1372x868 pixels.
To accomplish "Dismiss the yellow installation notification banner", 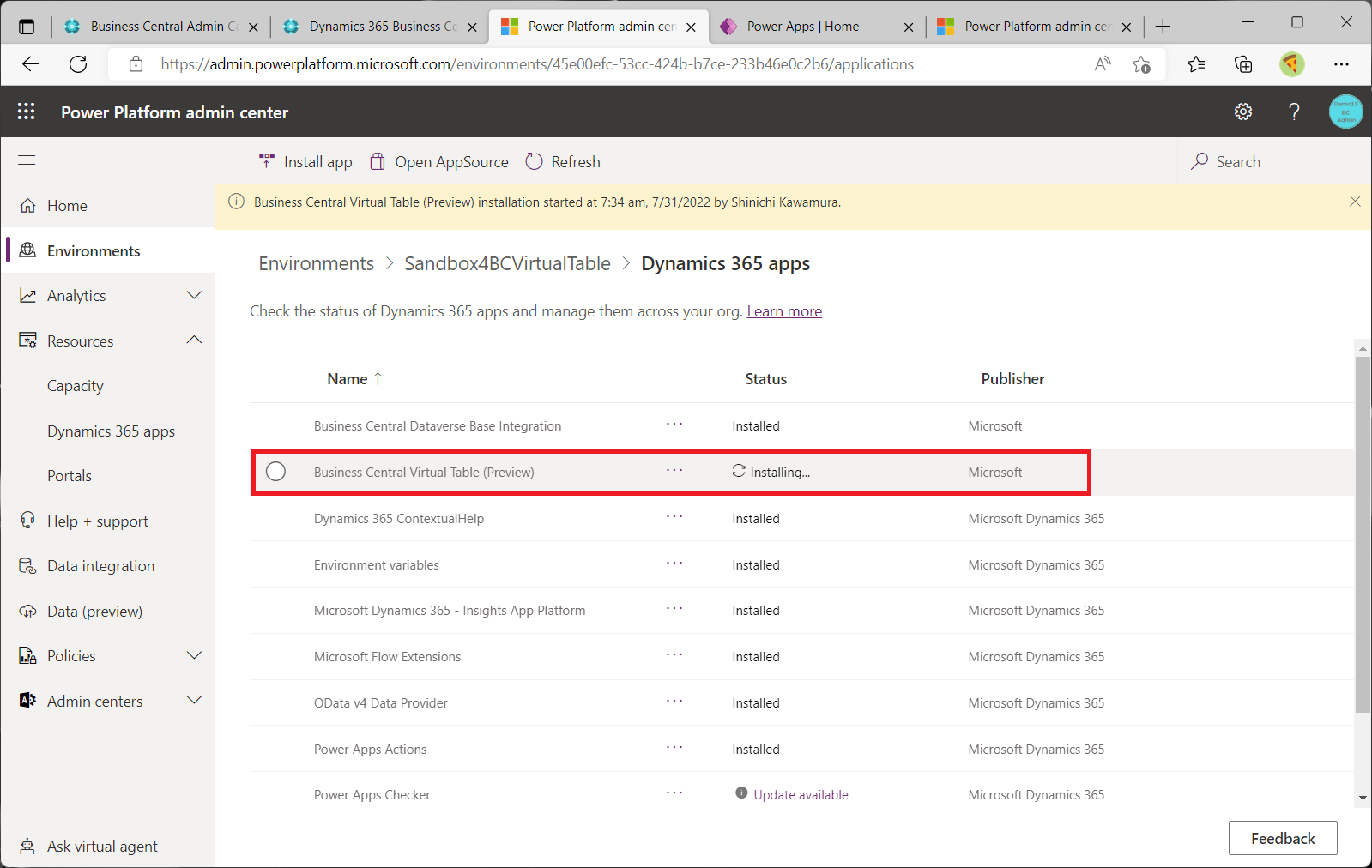I will pyautogui.click(x=1354, y=202).
